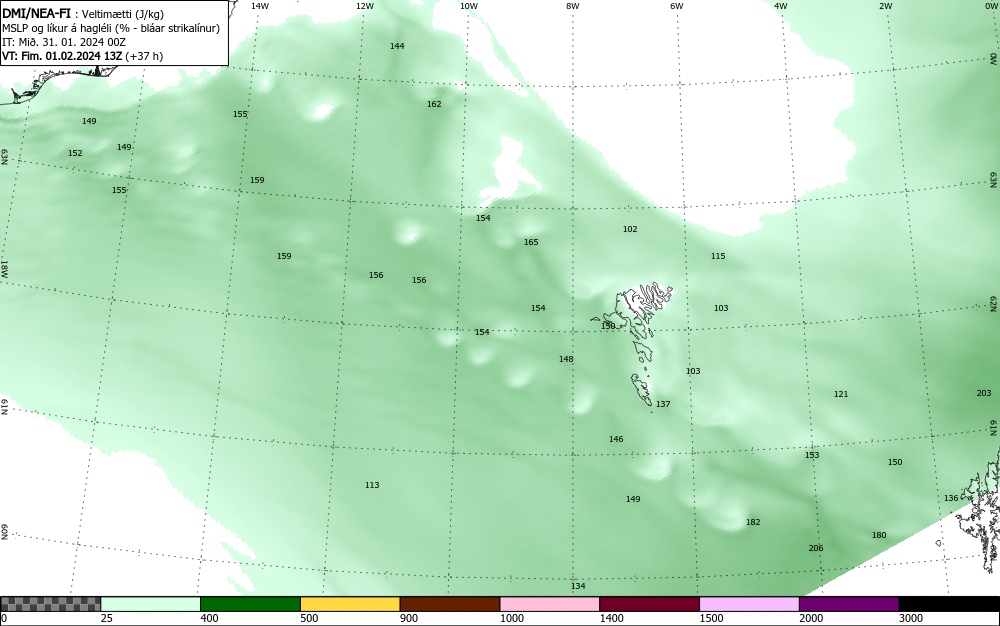Image resolution: width=1000 pixels, height=626 pixels.
Task: Click the 'VT: Fim. 01.02.2024 13Z' line
Action: (x=82, y=56)
